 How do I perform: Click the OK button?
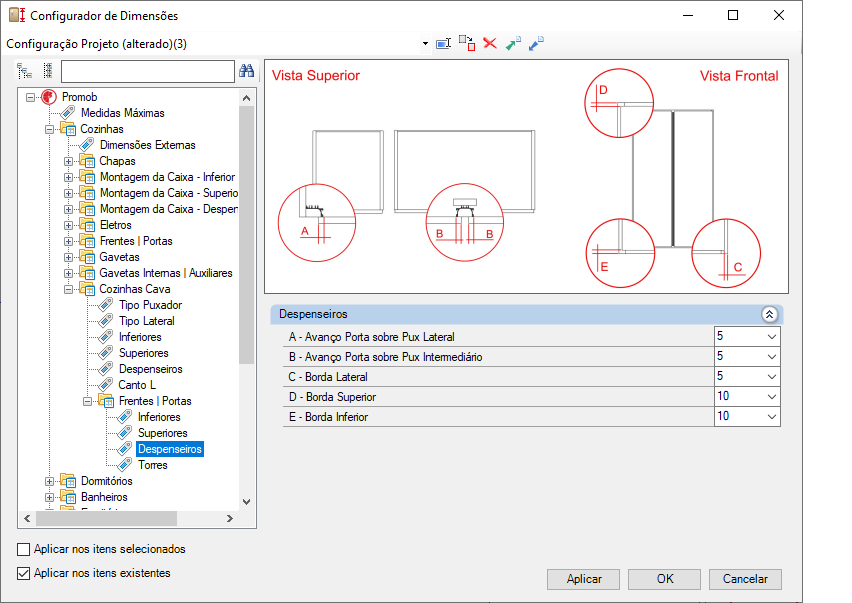point(665,579)
